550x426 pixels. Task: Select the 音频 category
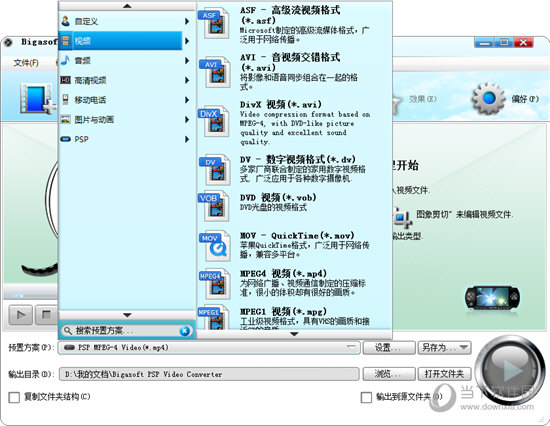121,60
